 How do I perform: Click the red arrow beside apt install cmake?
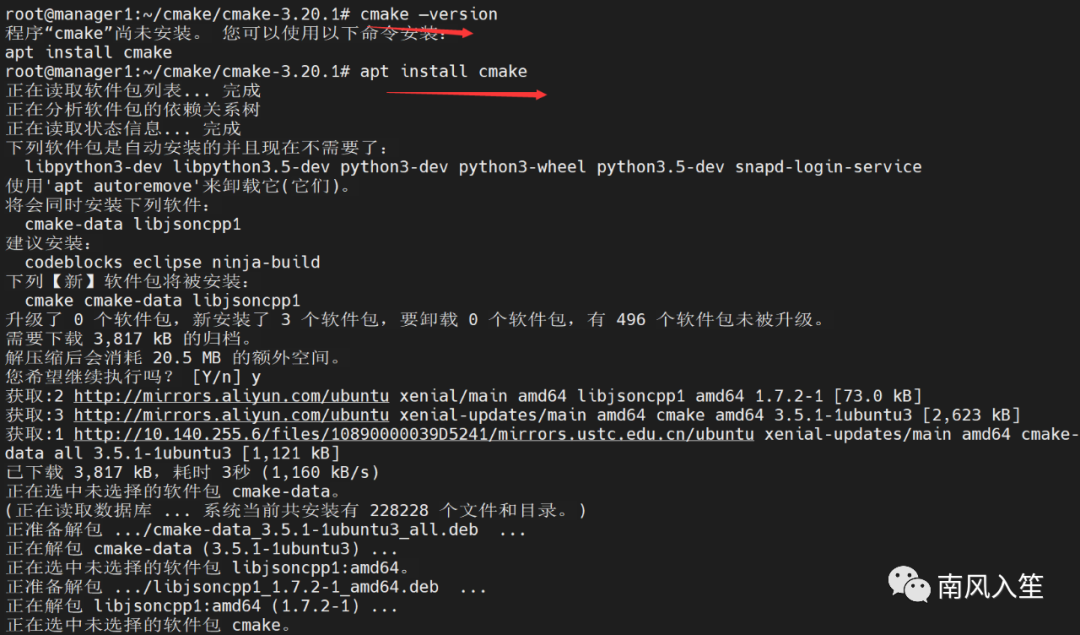466,94
